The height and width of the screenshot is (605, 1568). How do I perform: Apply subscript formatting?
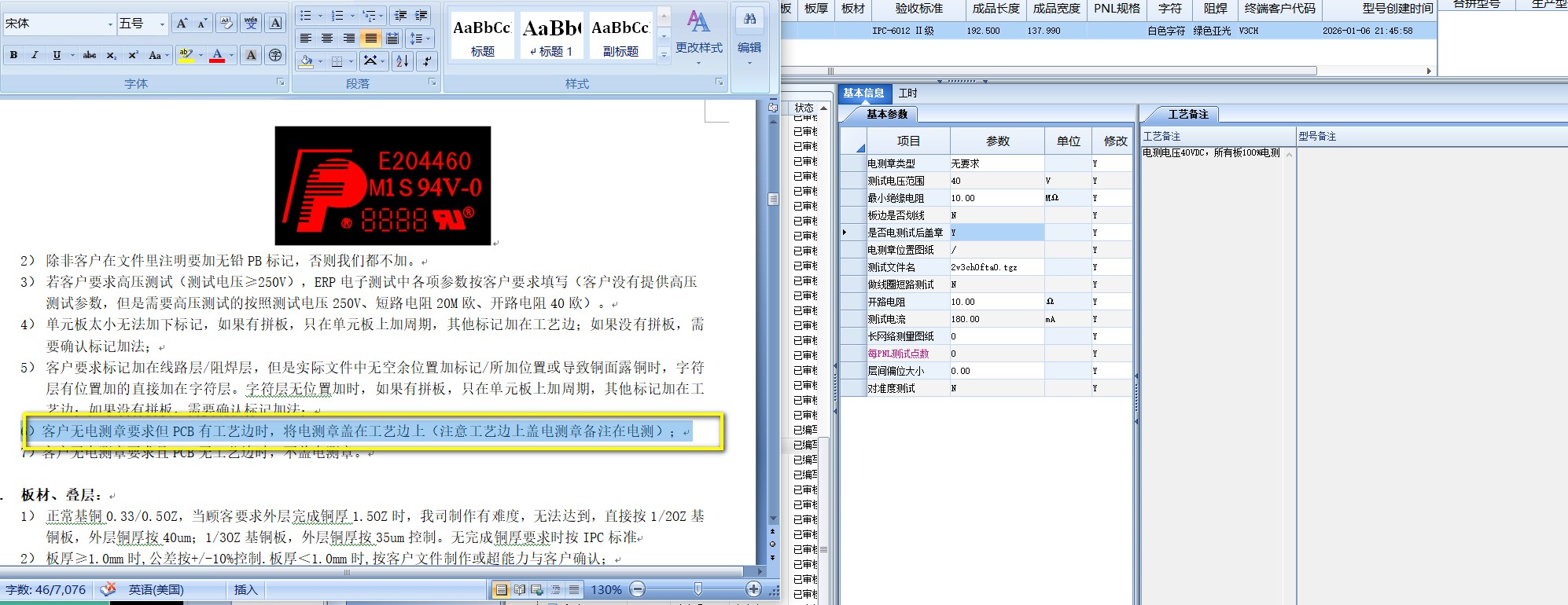(112, 55)
